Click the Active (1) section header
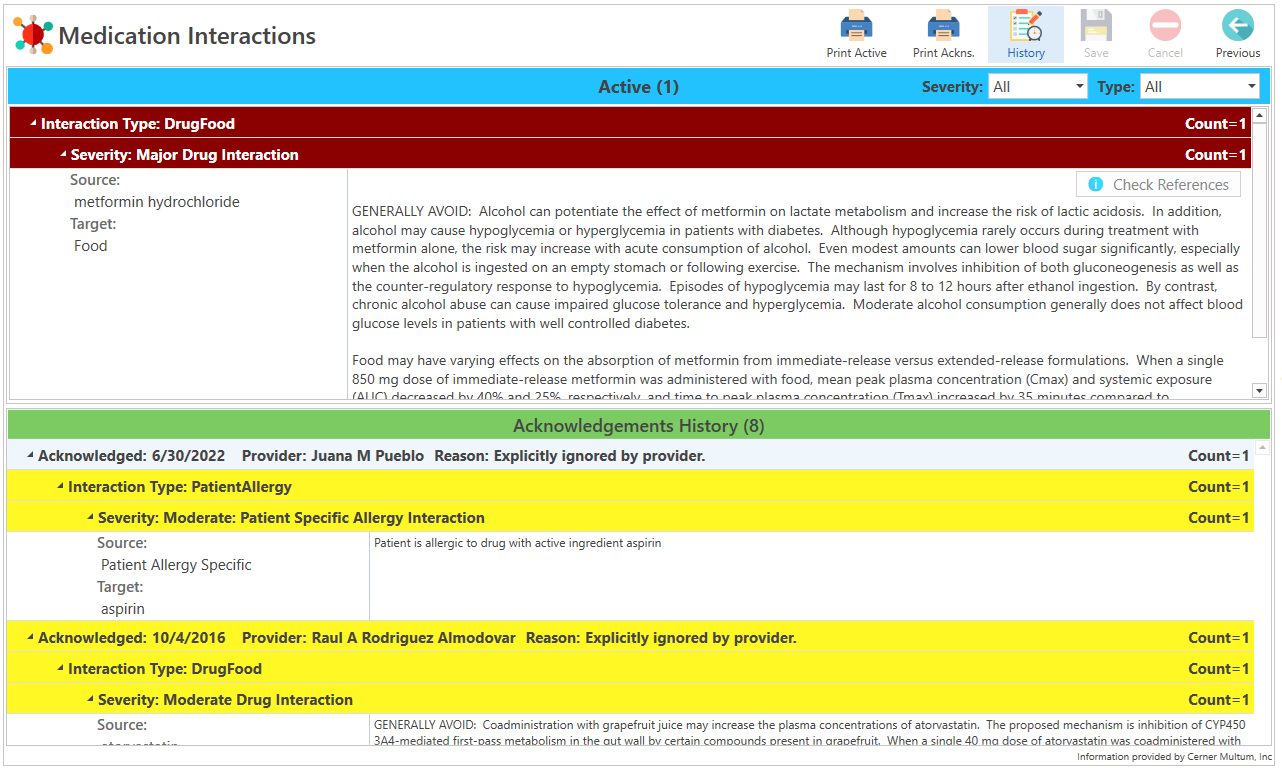This screenshot has width=1282, height=768. pyautogui.click(x=638, y=87)
